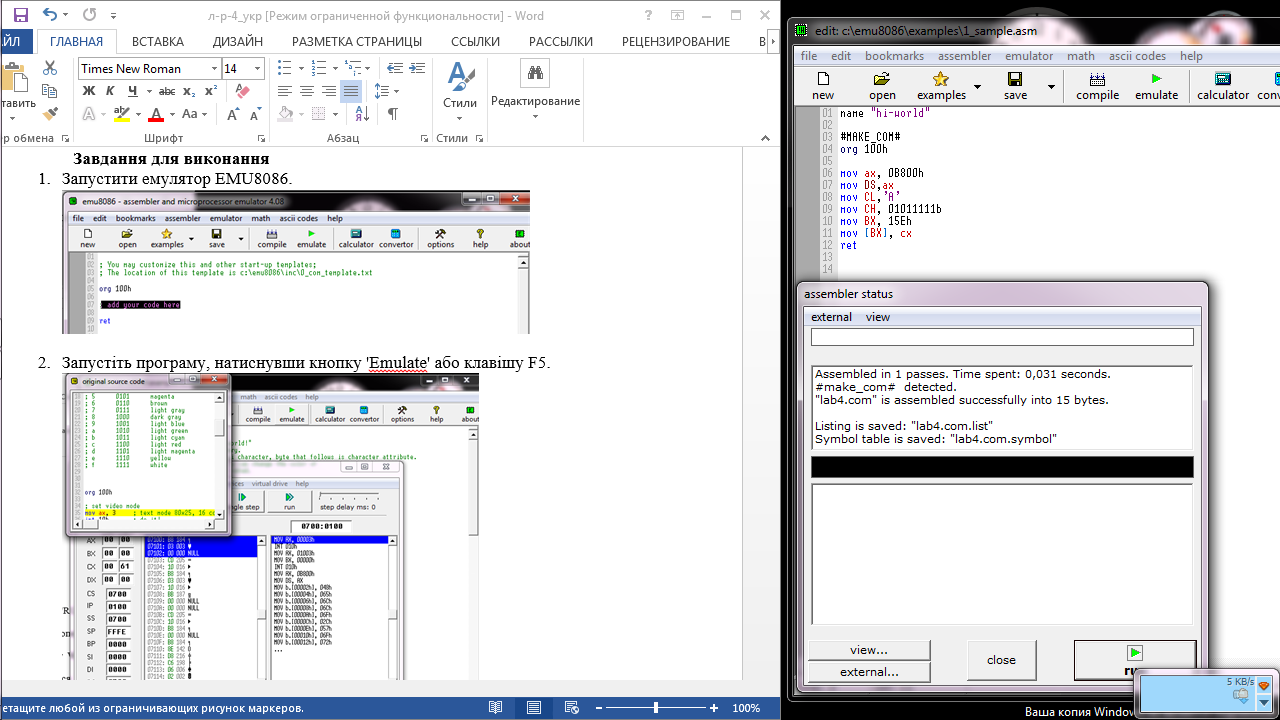1280x720 pixels.
Task: Pick the Format Painter brush
Action: [x=50, y=114]
